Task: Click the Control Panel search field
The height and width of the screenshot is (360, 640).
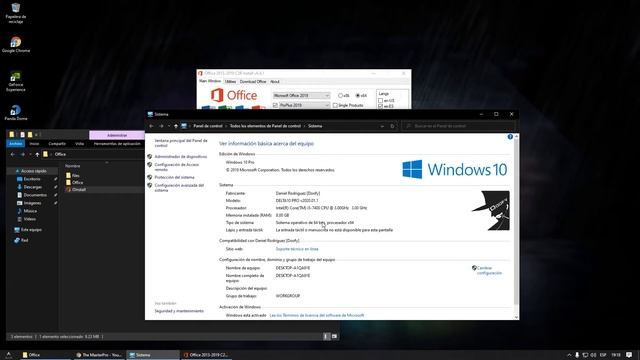Action: pos(458,126)
